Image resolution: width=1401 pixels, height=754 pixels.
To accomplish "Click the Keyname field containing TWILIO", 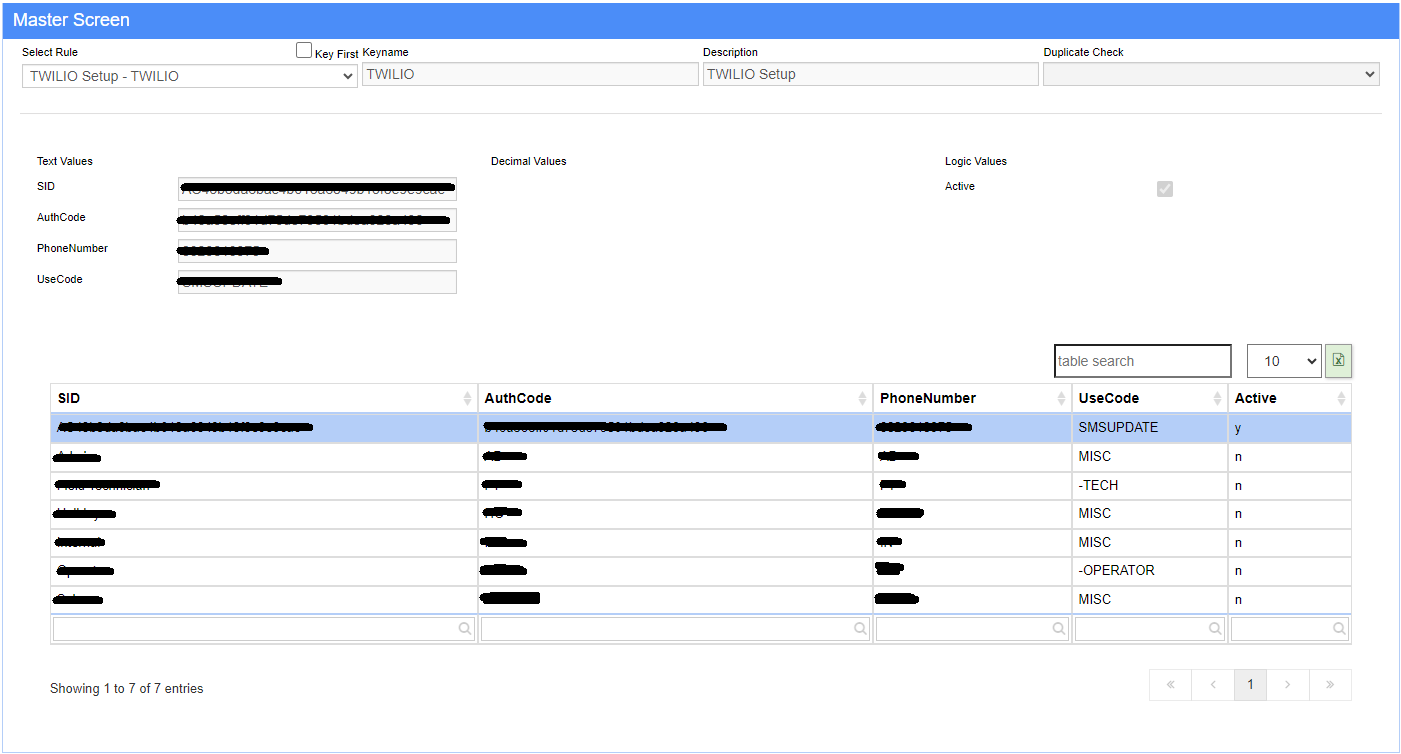I will click(530, 74).
